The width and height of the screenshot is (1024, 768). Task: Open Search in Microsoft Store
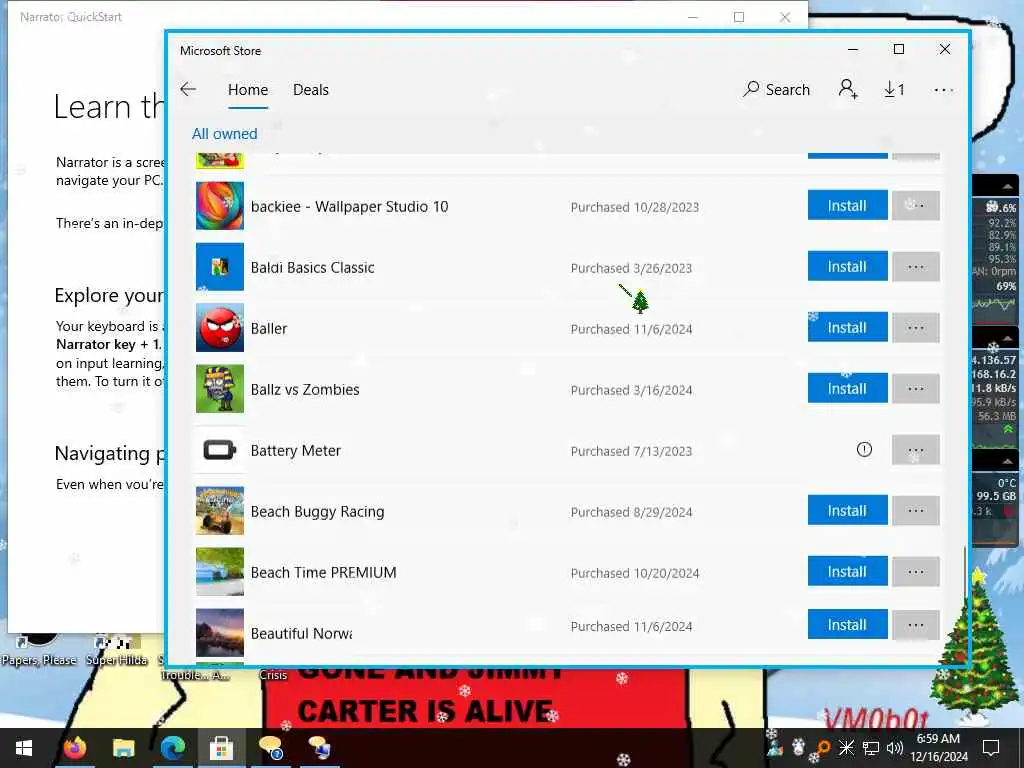pos(776,89)
